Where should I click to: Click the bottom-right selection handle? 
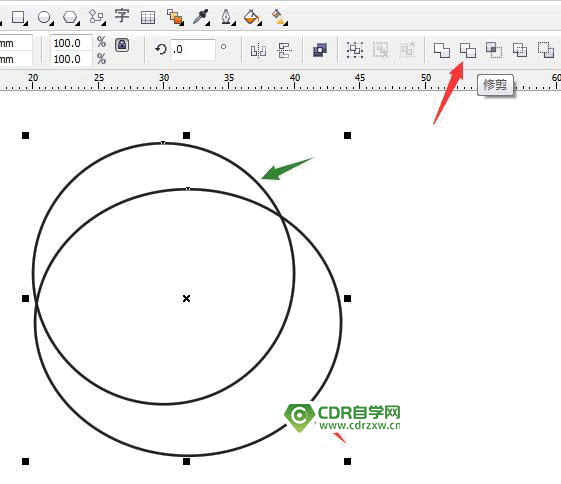click(x=347, y=461)
